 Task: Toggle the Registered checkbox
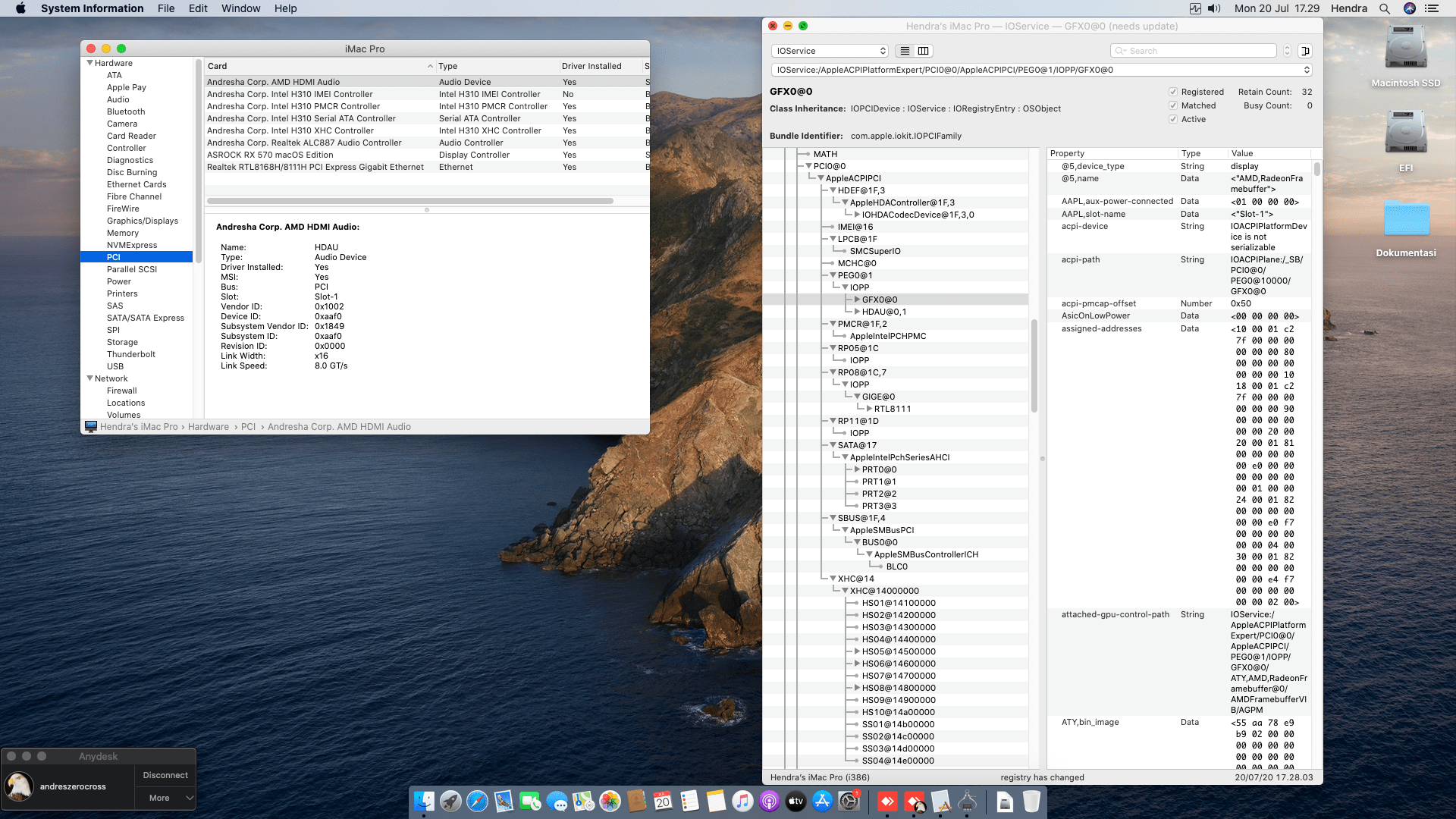coord(1173,92)
